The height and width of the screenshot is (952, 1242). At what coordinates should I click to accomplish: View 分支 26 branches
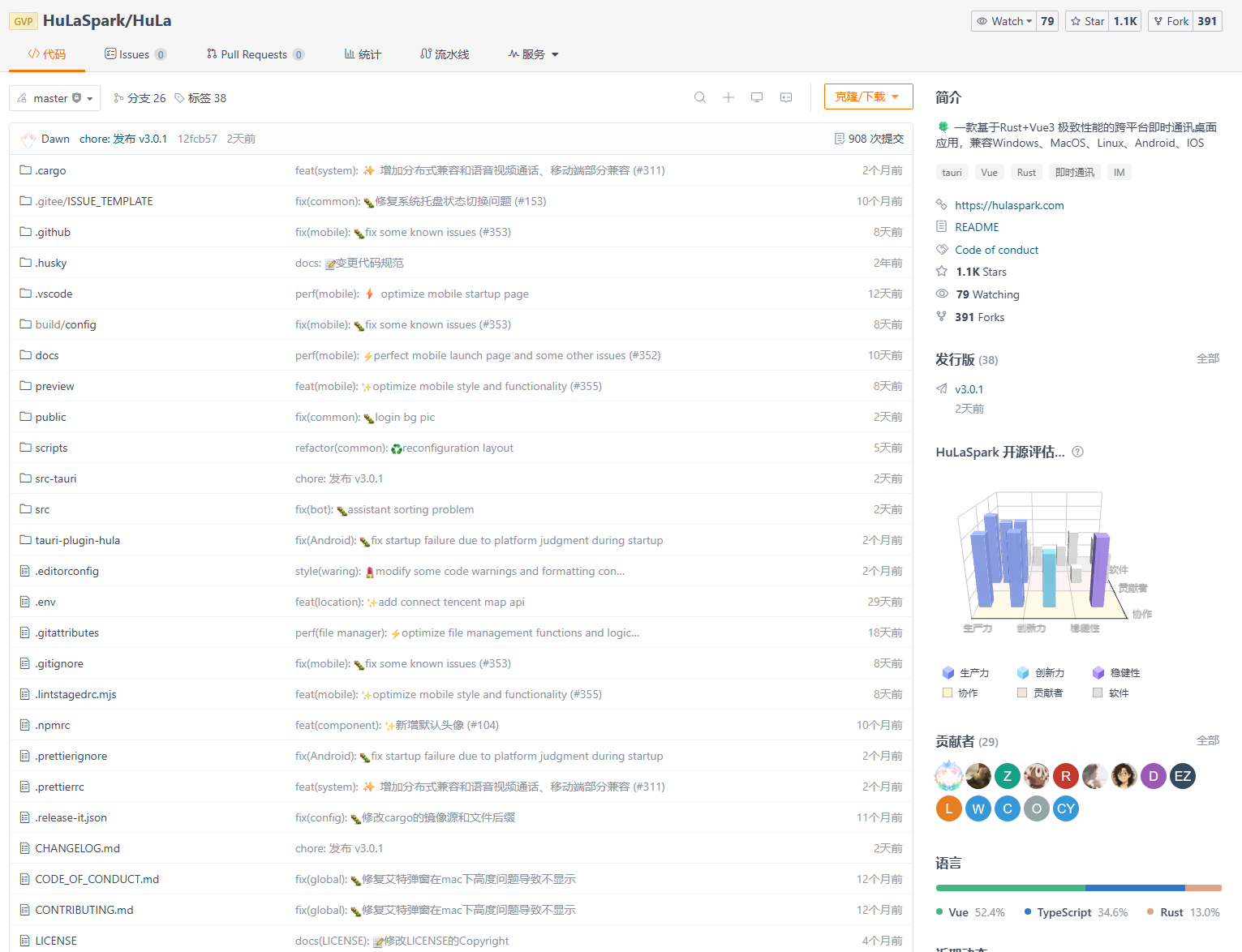(x=140, y=98)
